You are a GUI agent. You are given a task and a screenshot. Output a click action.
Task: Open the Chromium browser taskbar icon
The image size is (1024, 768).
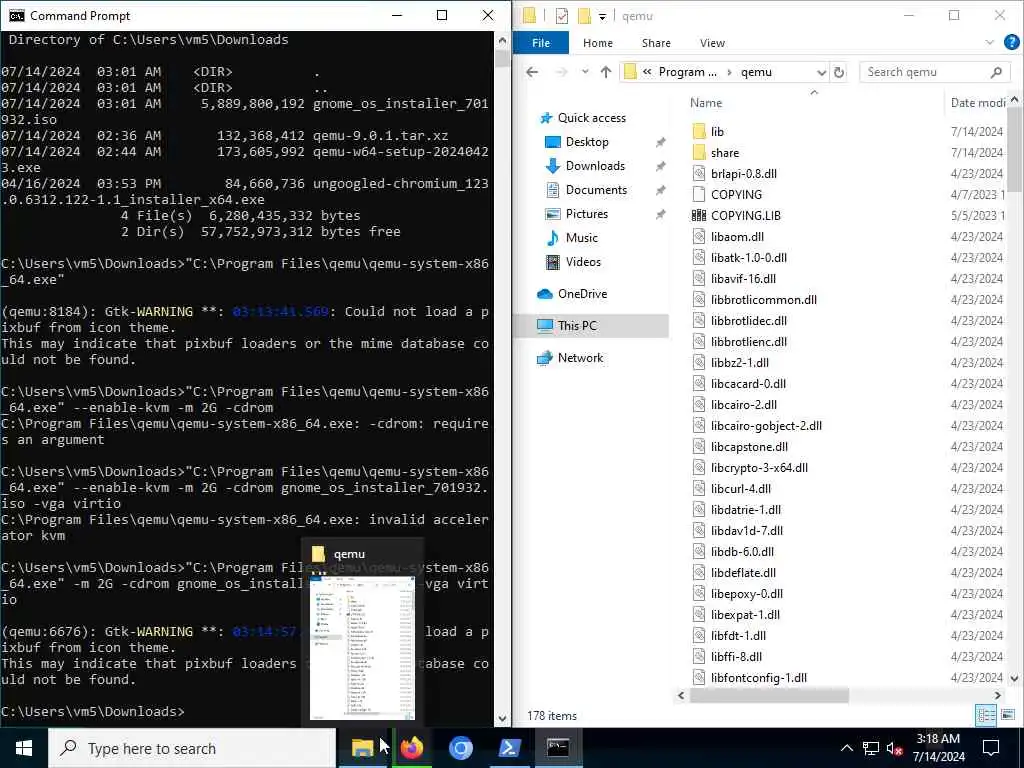coord(460,748)
